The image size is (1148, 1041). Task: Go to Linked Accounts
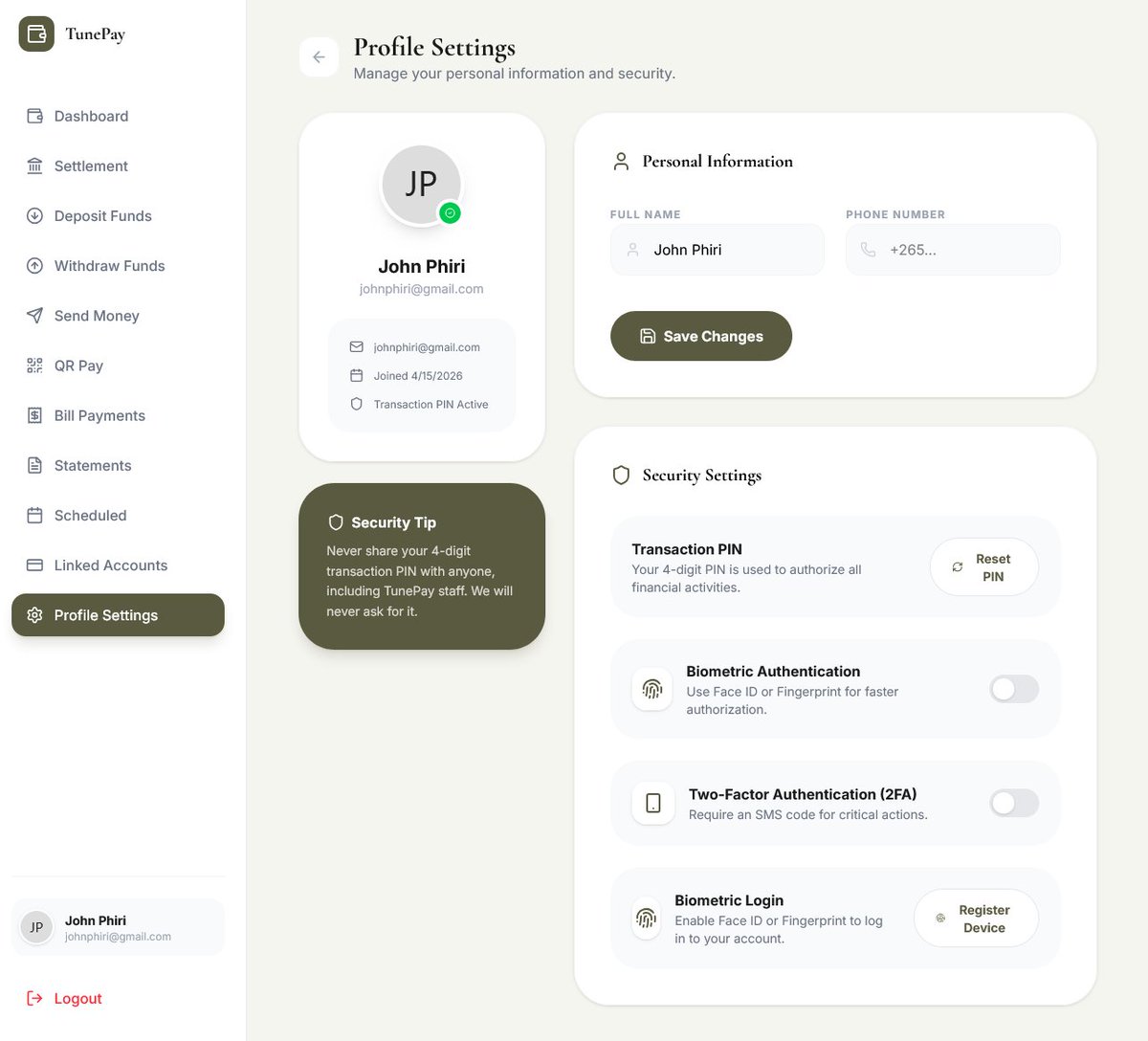118,565
